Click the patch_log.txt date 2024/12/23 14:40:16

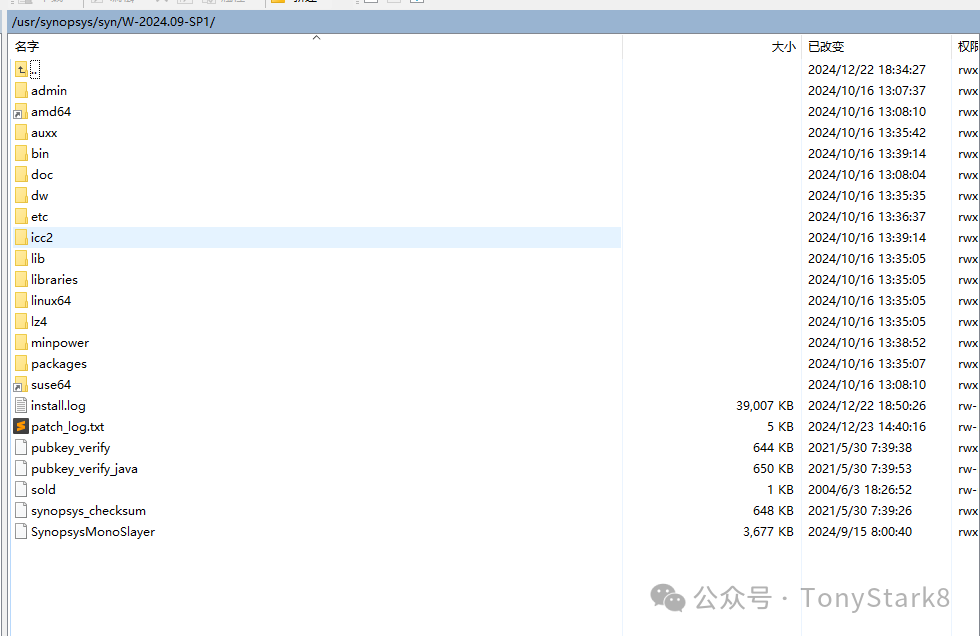point(867,427)
